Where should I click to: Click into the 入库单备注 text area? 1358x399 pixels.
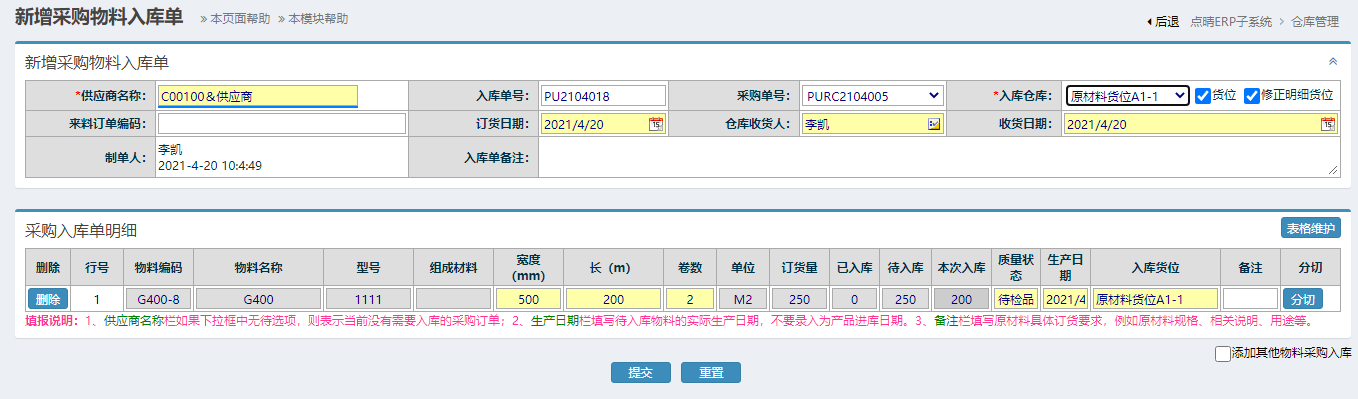939,157
